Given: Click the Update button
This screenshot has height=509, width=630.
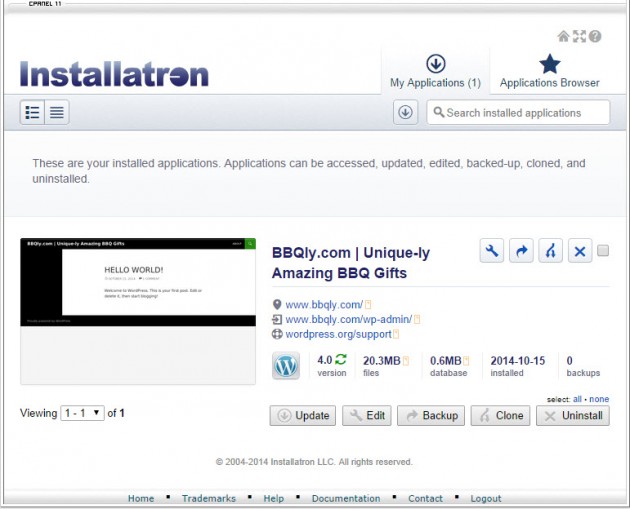Looking at the screenshot, I should 303,415.
